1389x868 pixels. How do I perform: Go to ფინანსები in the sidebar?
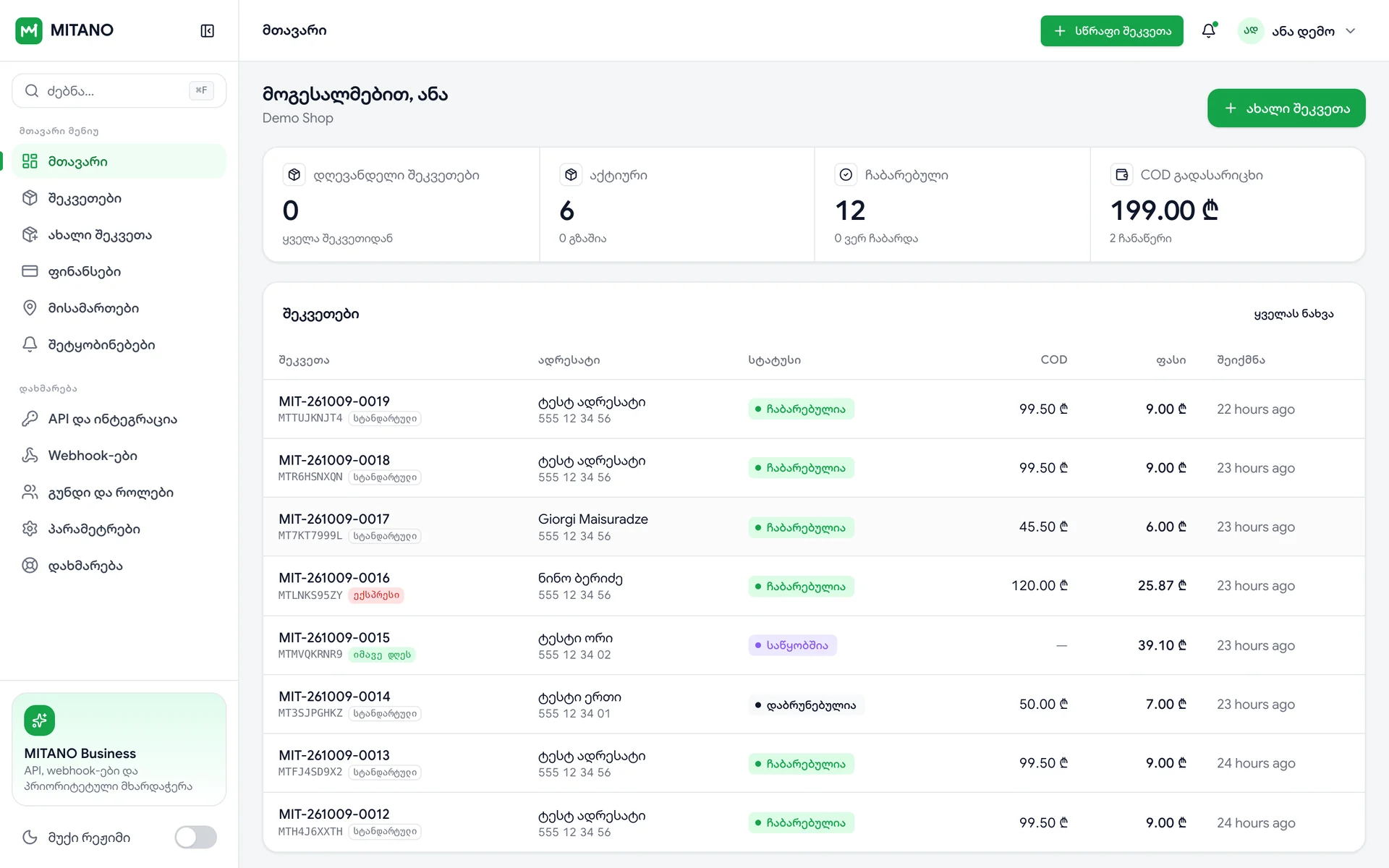tap(119, 271)
